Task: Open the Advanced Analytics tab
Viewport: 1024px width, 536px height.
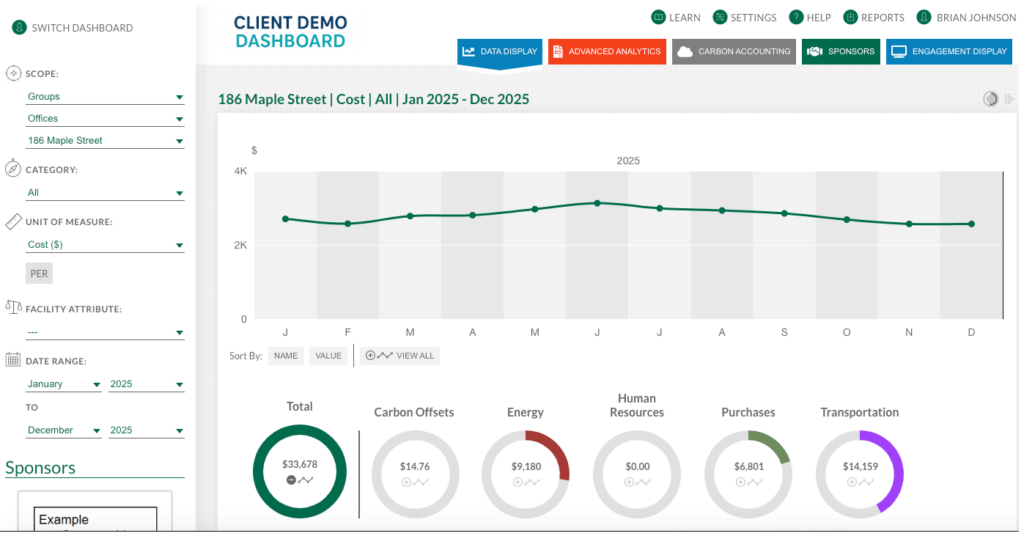Action: 607,51
